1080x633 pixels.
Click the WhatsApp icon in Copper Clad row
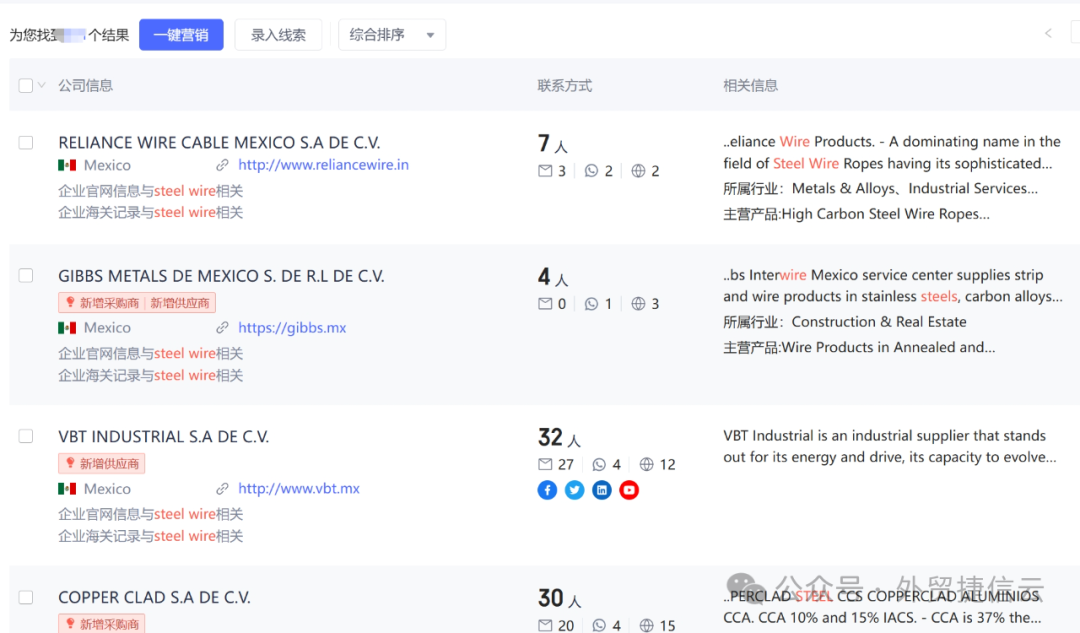pyautogui.click(x=599, y=625)
